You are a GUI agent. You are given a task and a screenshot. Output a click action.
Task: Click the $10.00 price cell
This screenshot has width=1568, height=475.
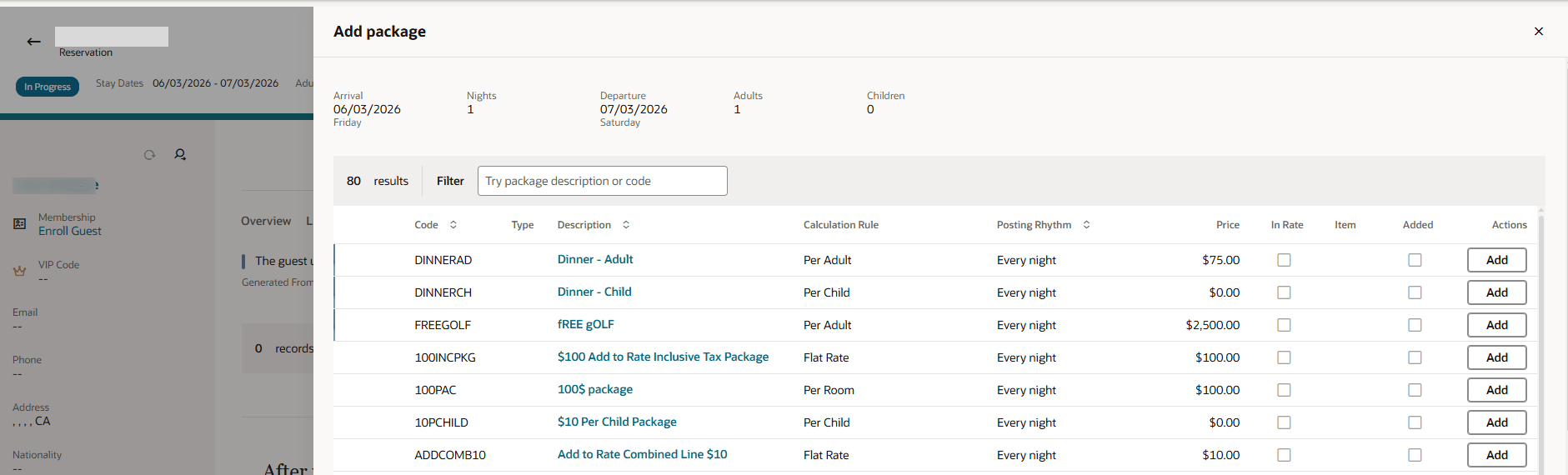[1221, 455]
